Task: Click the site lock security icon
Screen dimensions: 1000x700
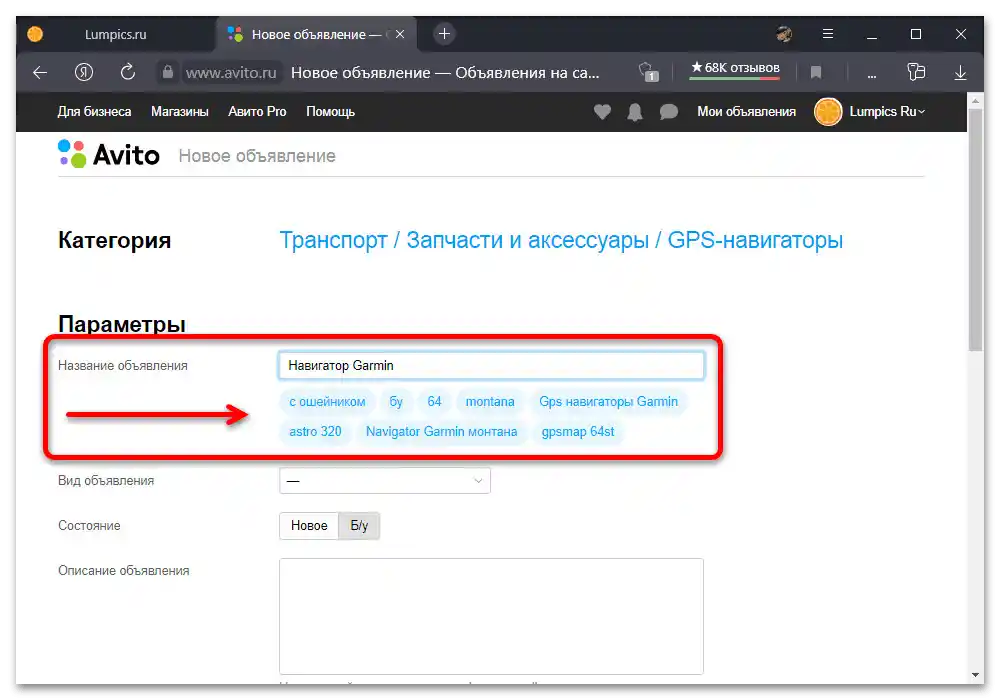Action: tap(167, 72)
